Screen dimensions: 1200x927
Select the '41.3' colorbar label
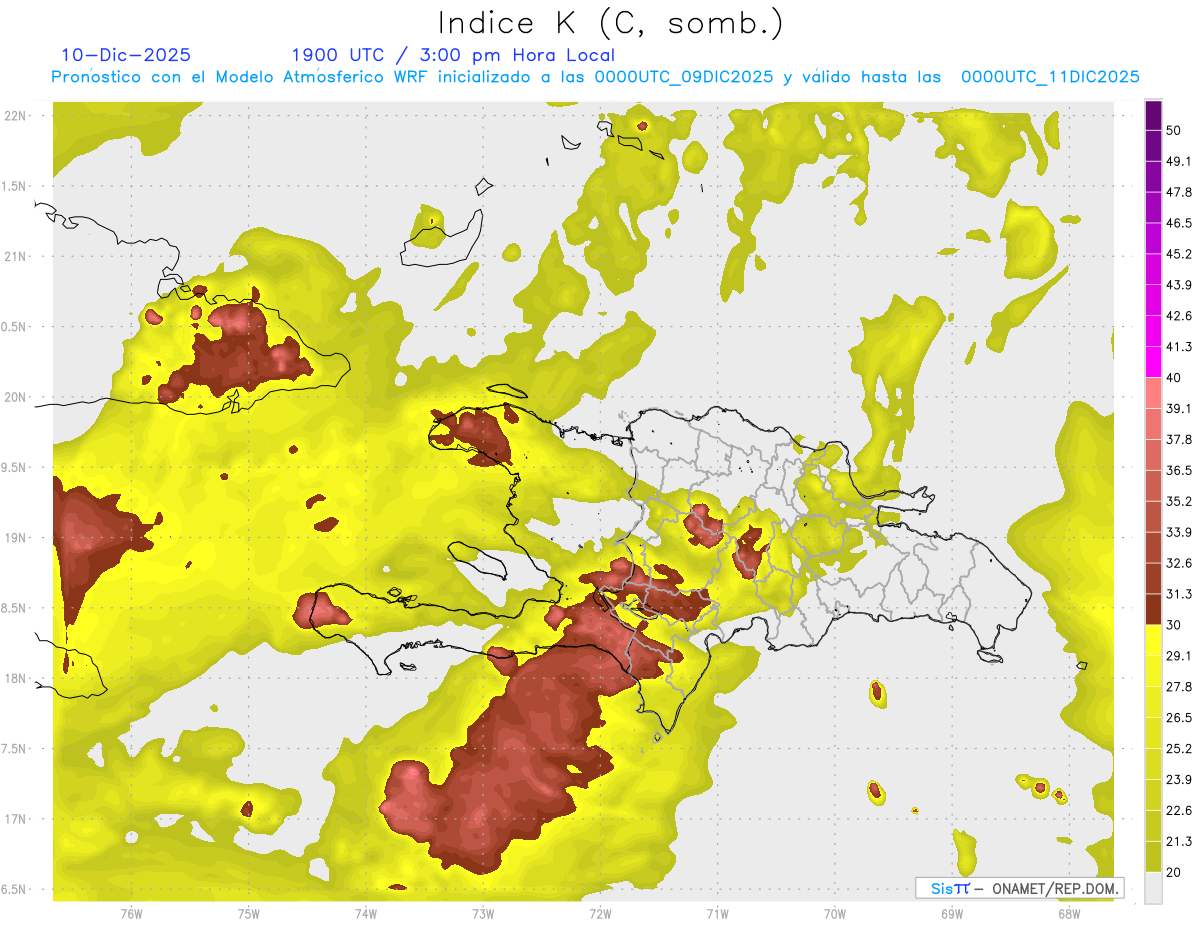click(x=1179, y=347)
